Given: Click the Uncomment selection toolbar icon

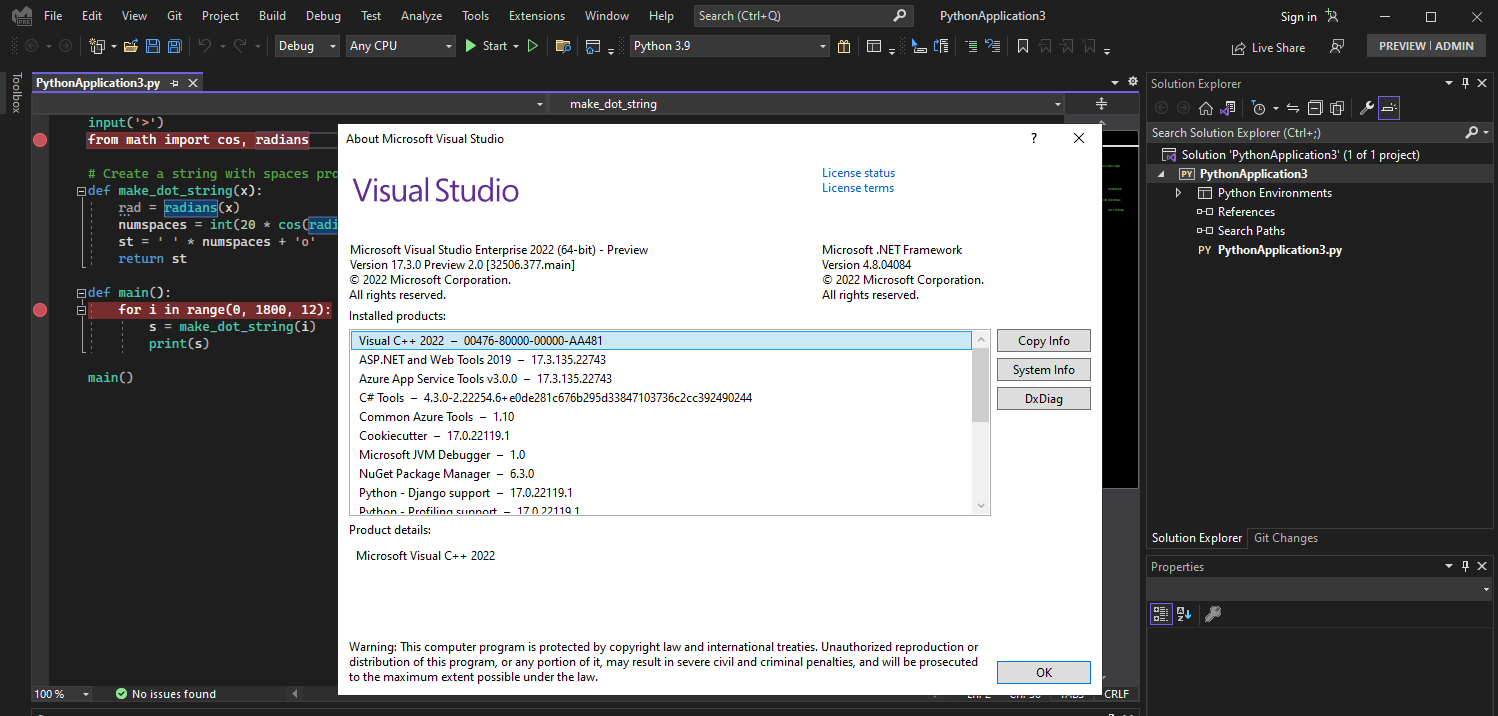Looking at the screenshot, I should click(992, 46).
